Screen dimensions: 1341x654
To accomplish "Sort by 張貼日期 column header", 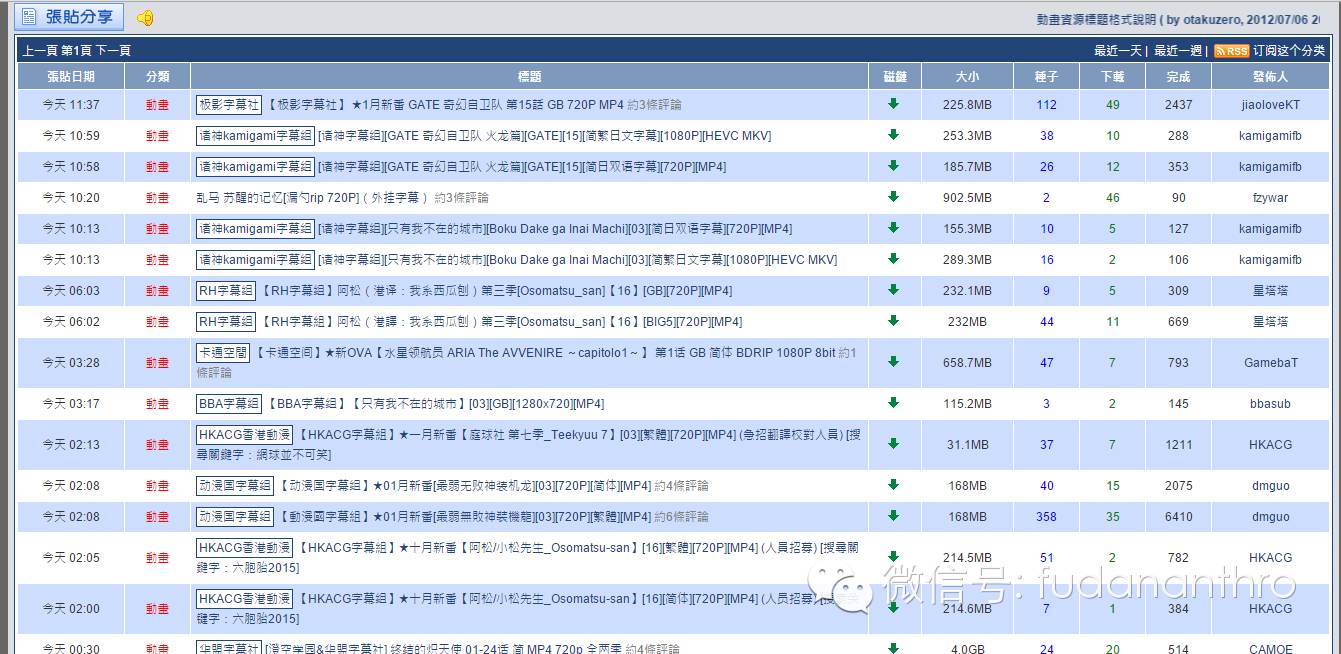I will pos(71,76).
